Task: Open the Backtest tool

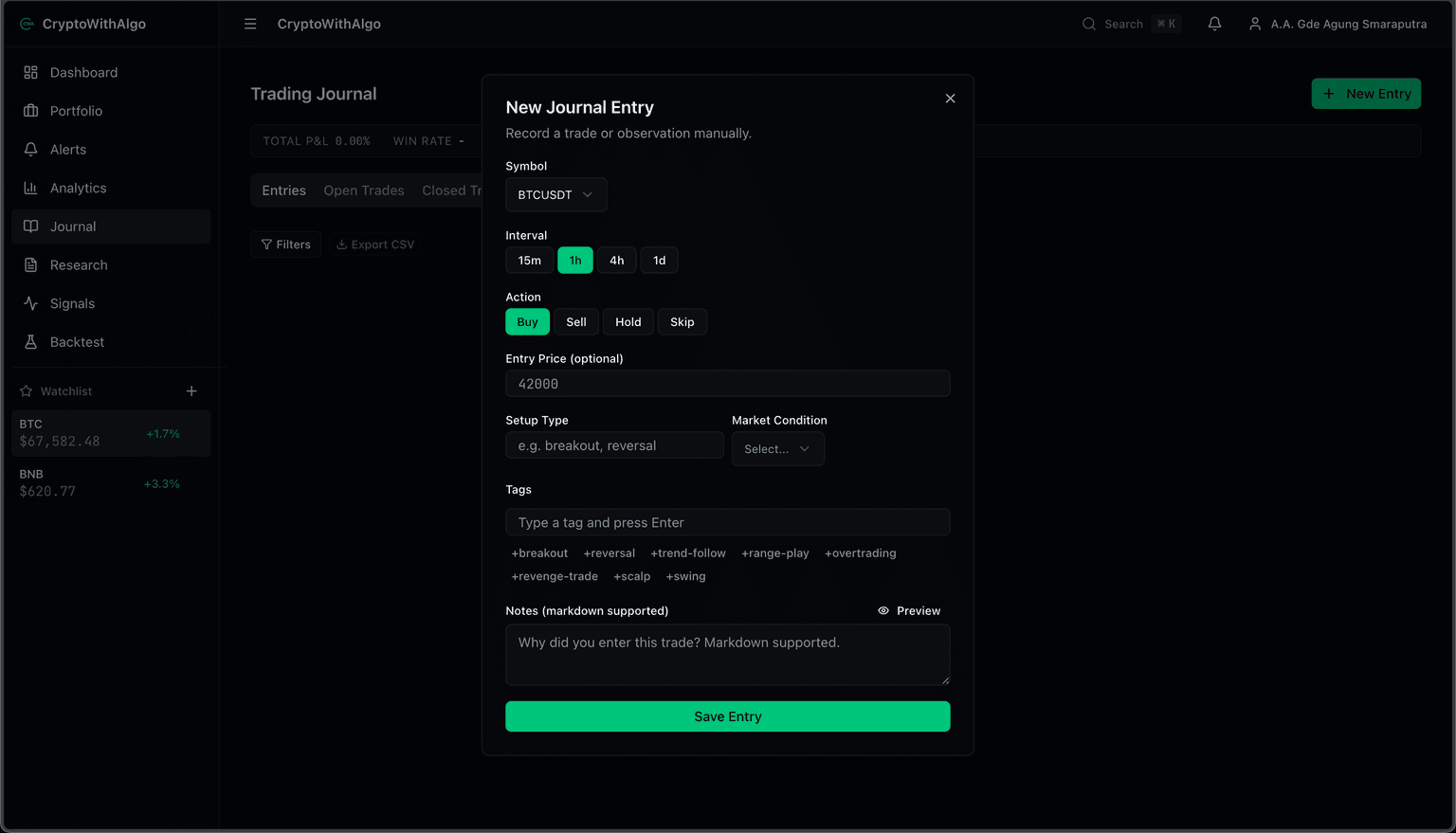Action: point(77,342)
